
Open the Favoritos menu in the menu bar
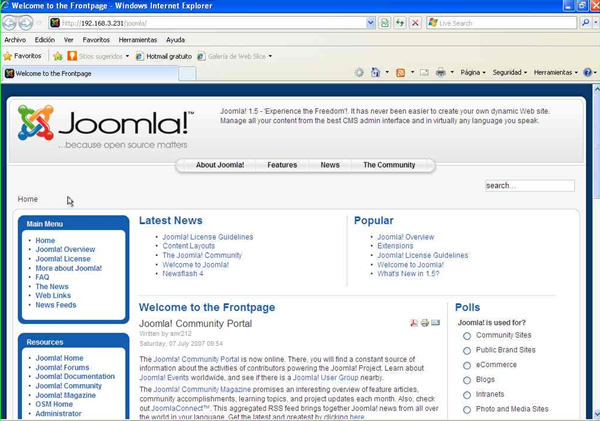pyautogui.click(x=96, y=40)
